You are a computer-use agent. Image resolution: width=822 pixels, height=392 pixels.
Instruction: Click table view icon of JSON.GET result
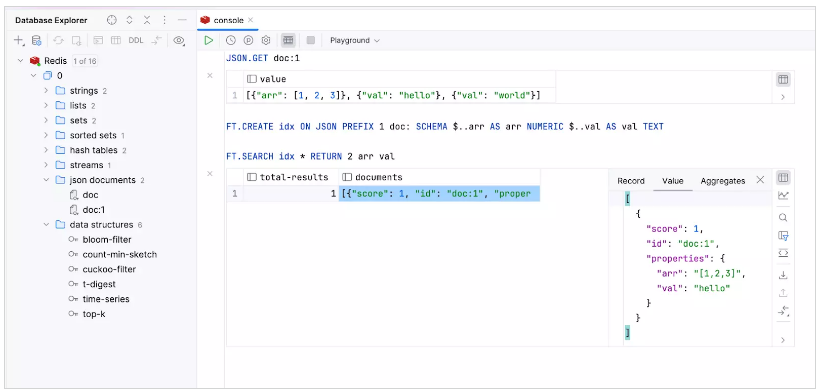(x=783, y=80)
